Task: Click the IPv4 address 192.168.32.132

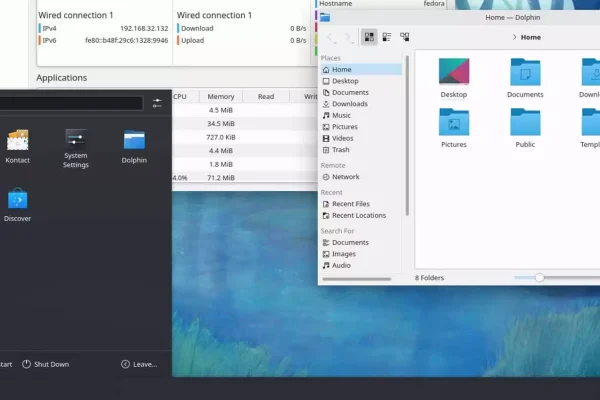Action: [x=144, y=28]
